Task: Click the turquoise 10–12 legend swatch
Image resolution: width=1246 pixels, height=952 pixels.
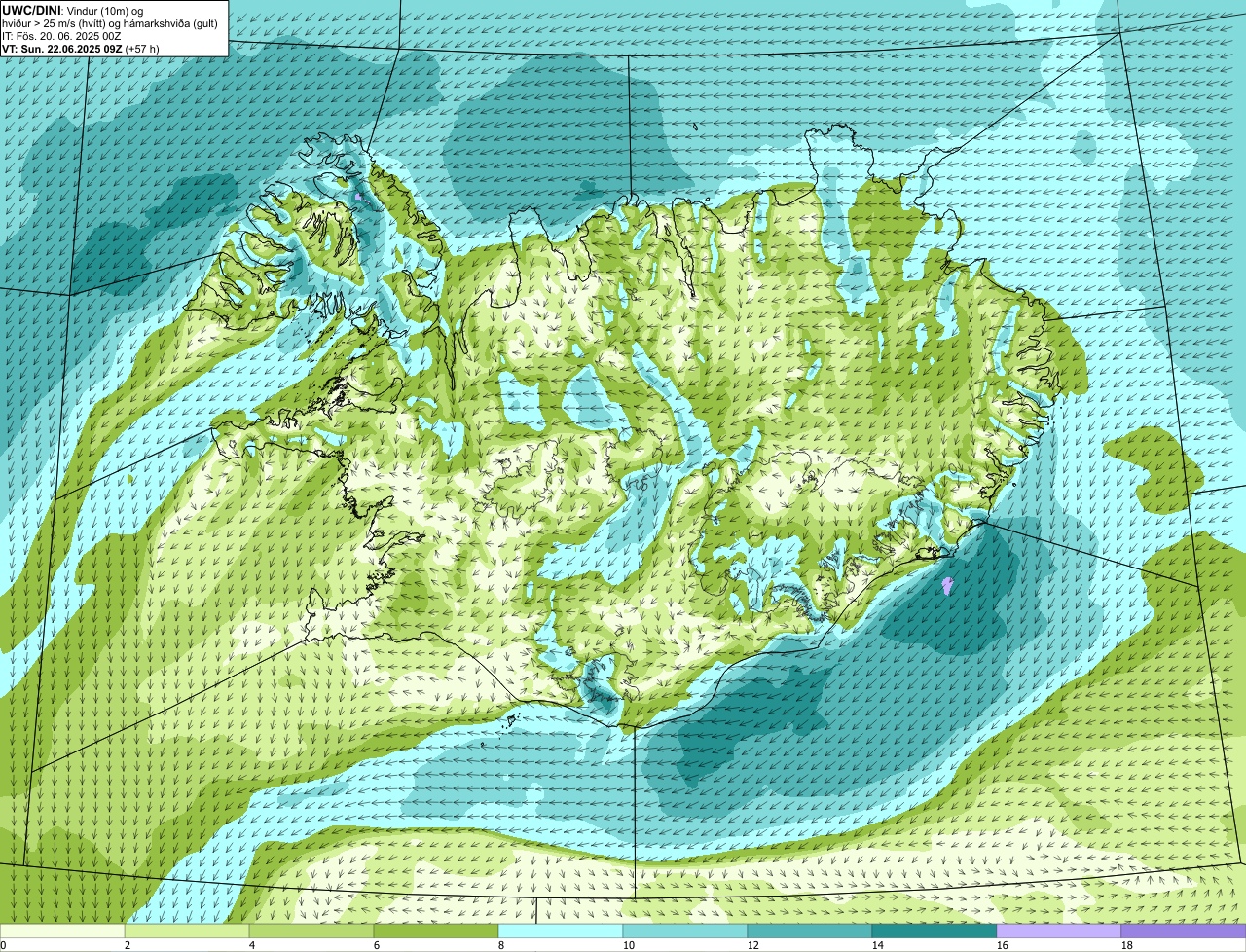Action: pyautogui.click(x=685, y=932)
